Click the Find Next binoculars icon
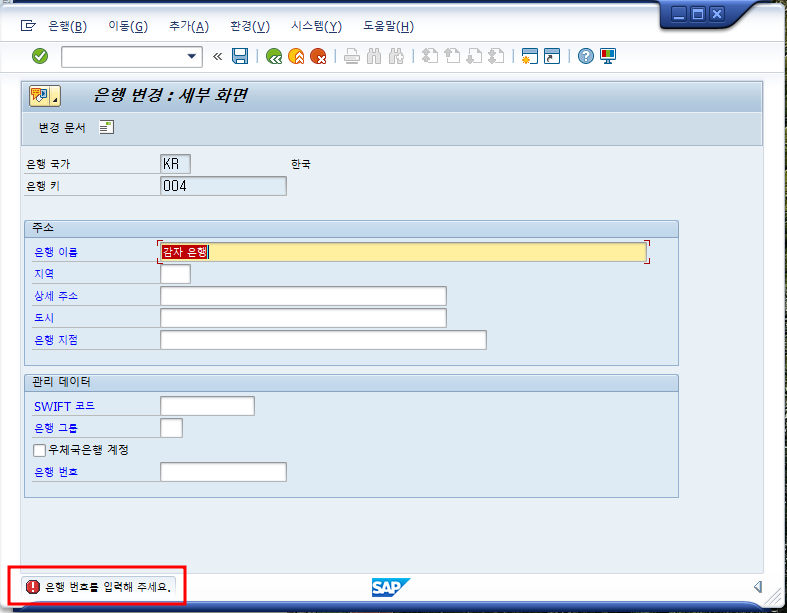Screen dimensions: 787x613 tap(396, 56)
